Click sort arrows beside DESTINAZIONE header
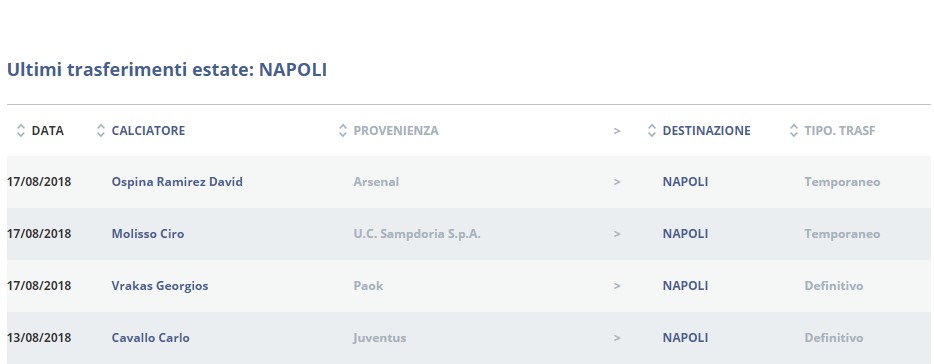 [x=652, y=130]
